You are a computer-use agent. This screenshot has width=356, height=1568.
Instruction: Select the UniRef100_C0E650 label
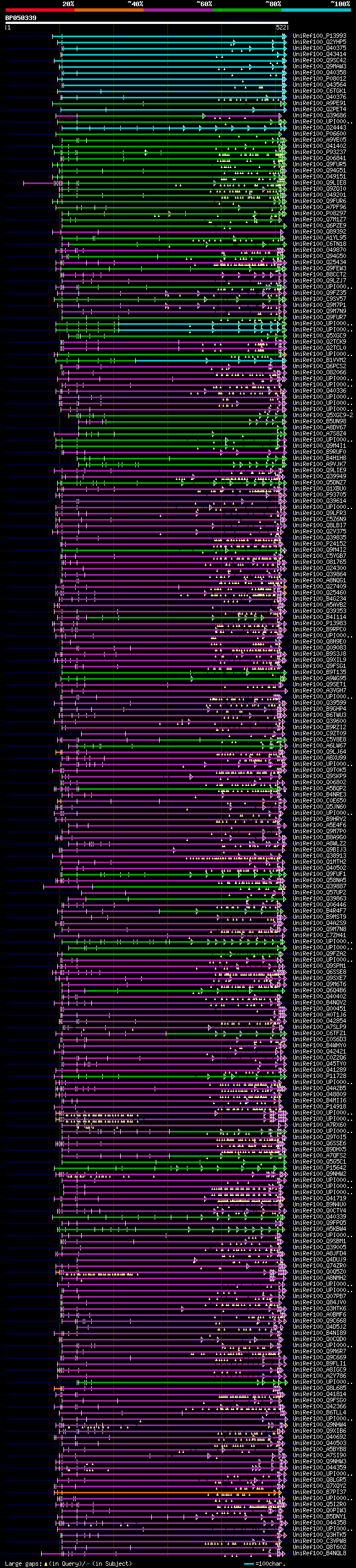(x=319, y=800)
